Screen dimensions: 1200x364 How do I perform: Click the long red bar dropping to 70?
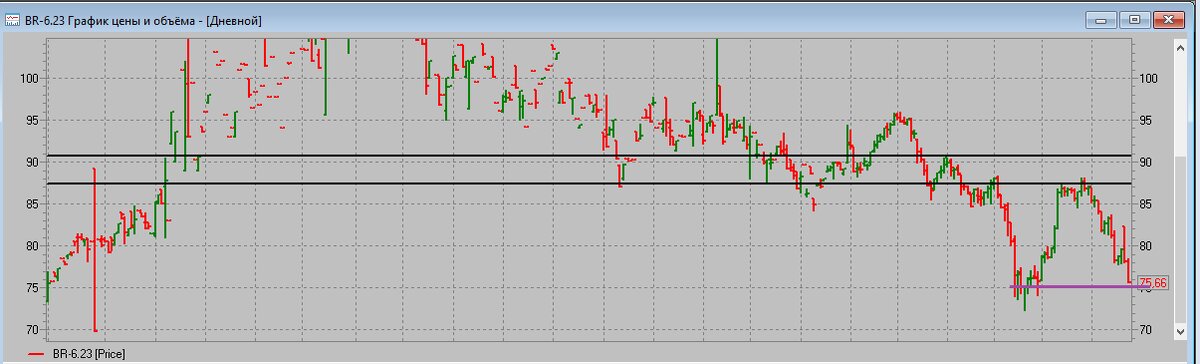tap(95, 250)
